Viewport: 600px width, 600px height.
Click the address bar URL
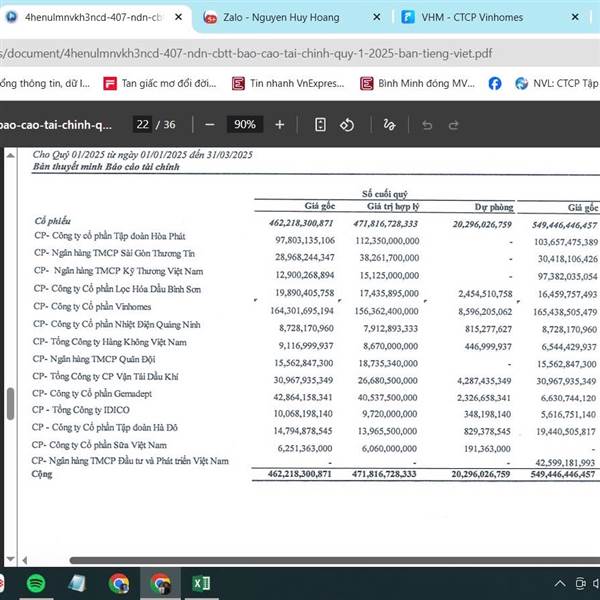coord(246,53)
